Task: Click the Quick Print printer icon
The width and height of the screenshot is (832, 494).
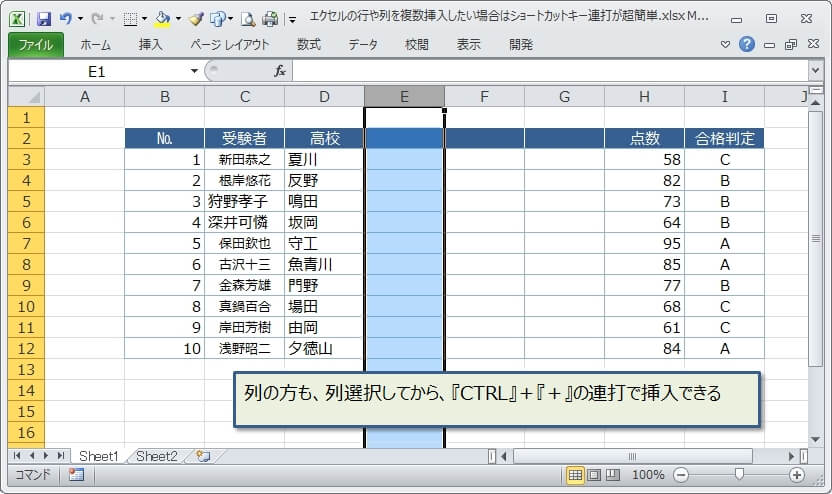Action: click(x=270, y=19)
